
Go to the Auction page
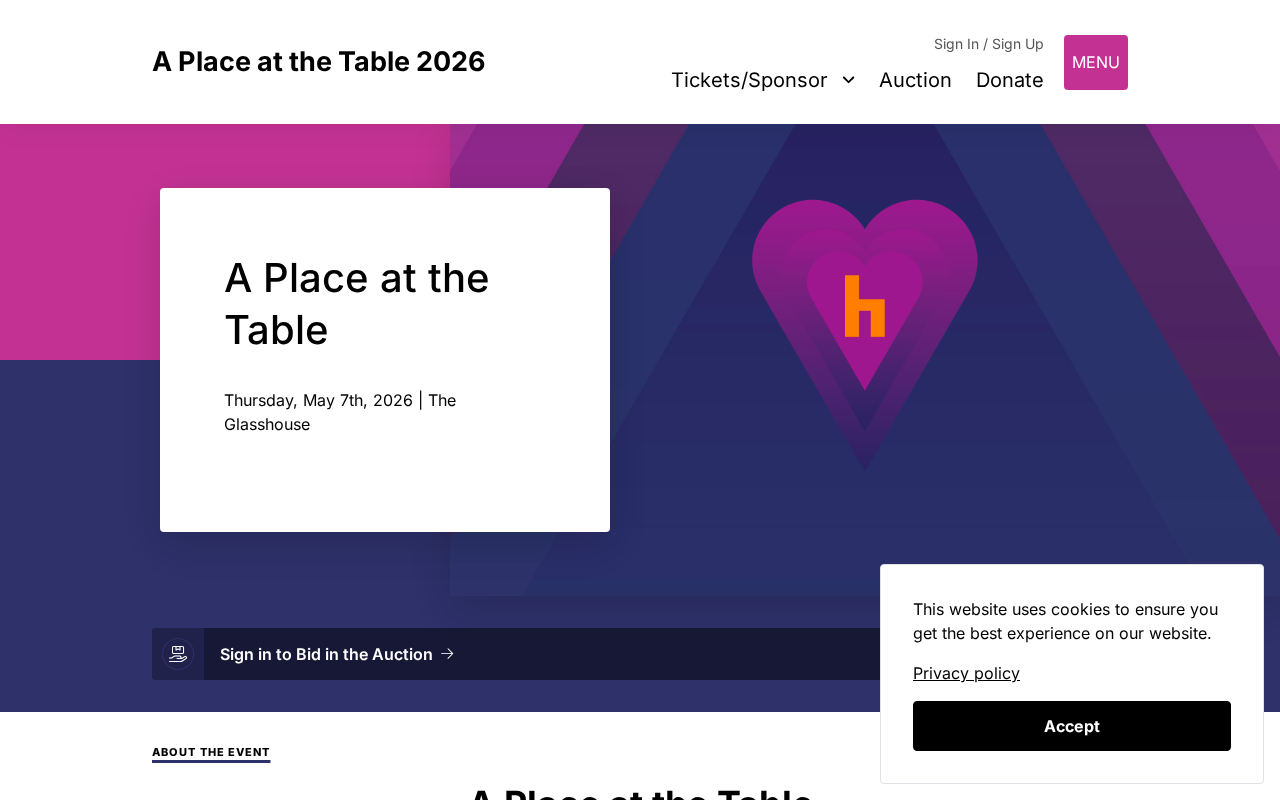click(x=915, y=80)
